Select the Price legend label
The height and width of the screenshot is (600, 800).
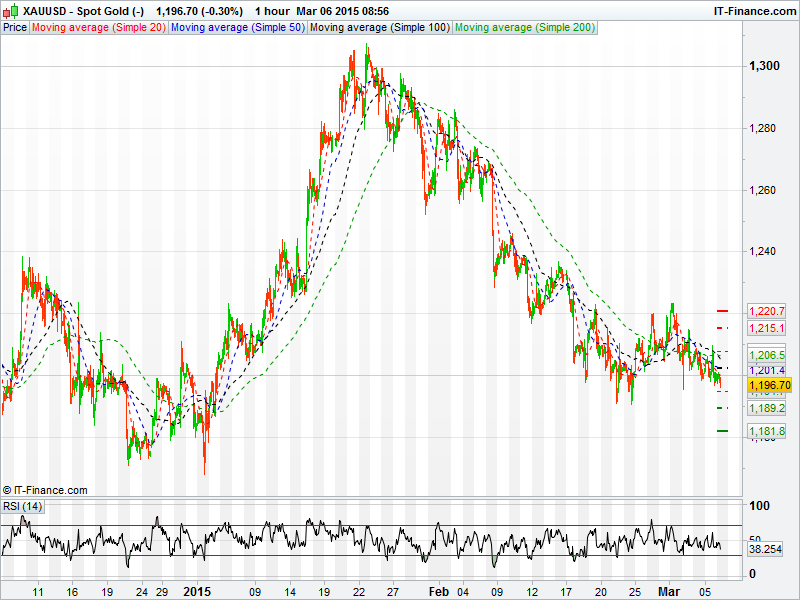pos(15,28)
